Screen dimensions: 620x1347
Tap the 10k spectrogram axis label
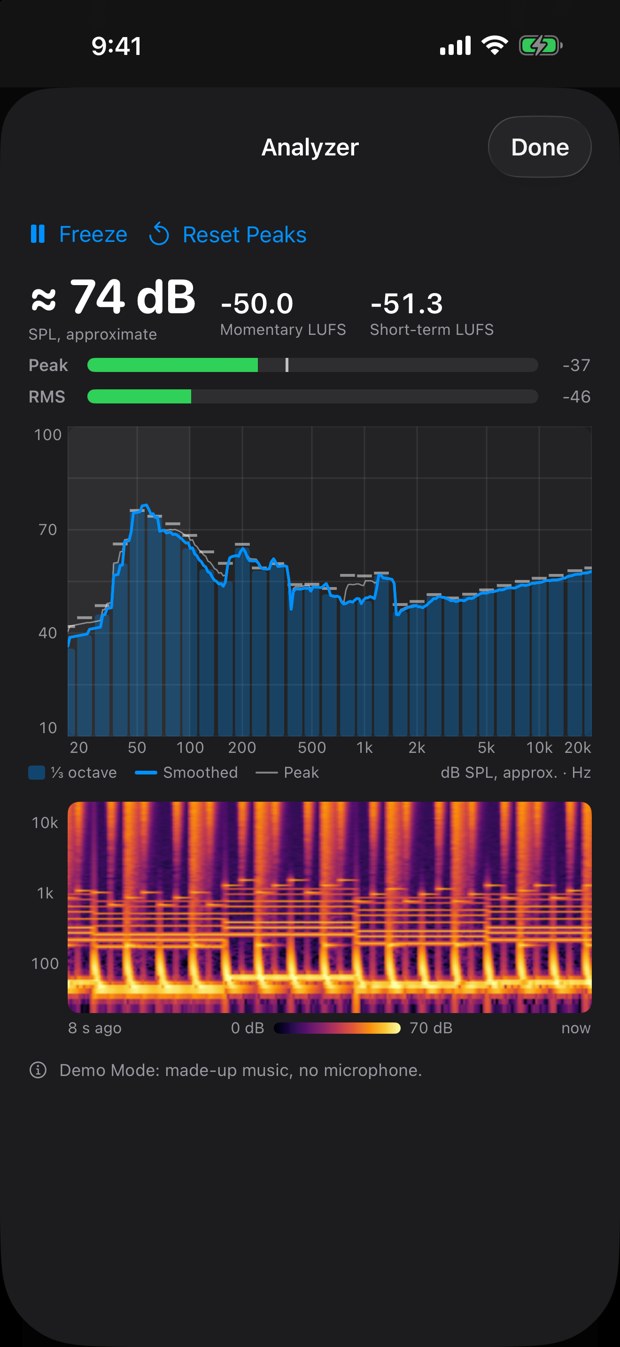[x=43, y=822]
